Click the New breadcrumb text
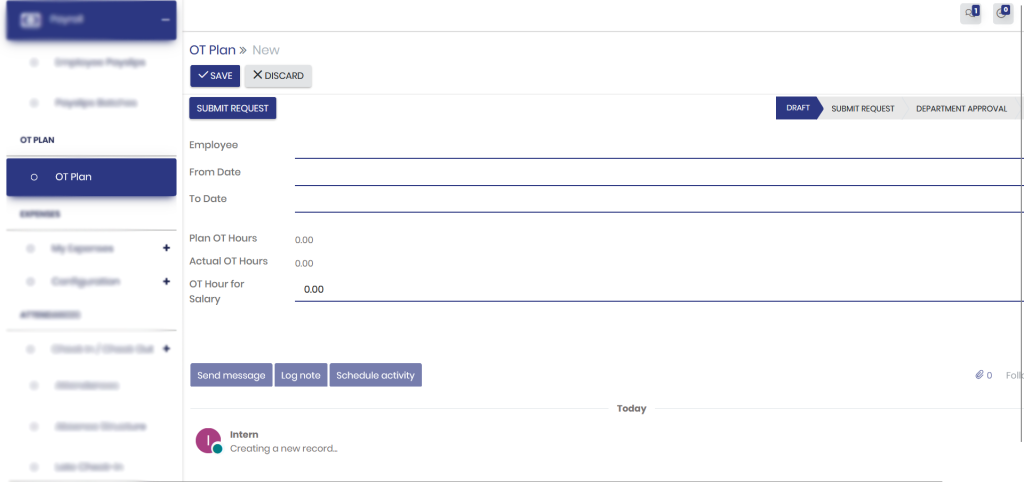 (x=266, y=50)
